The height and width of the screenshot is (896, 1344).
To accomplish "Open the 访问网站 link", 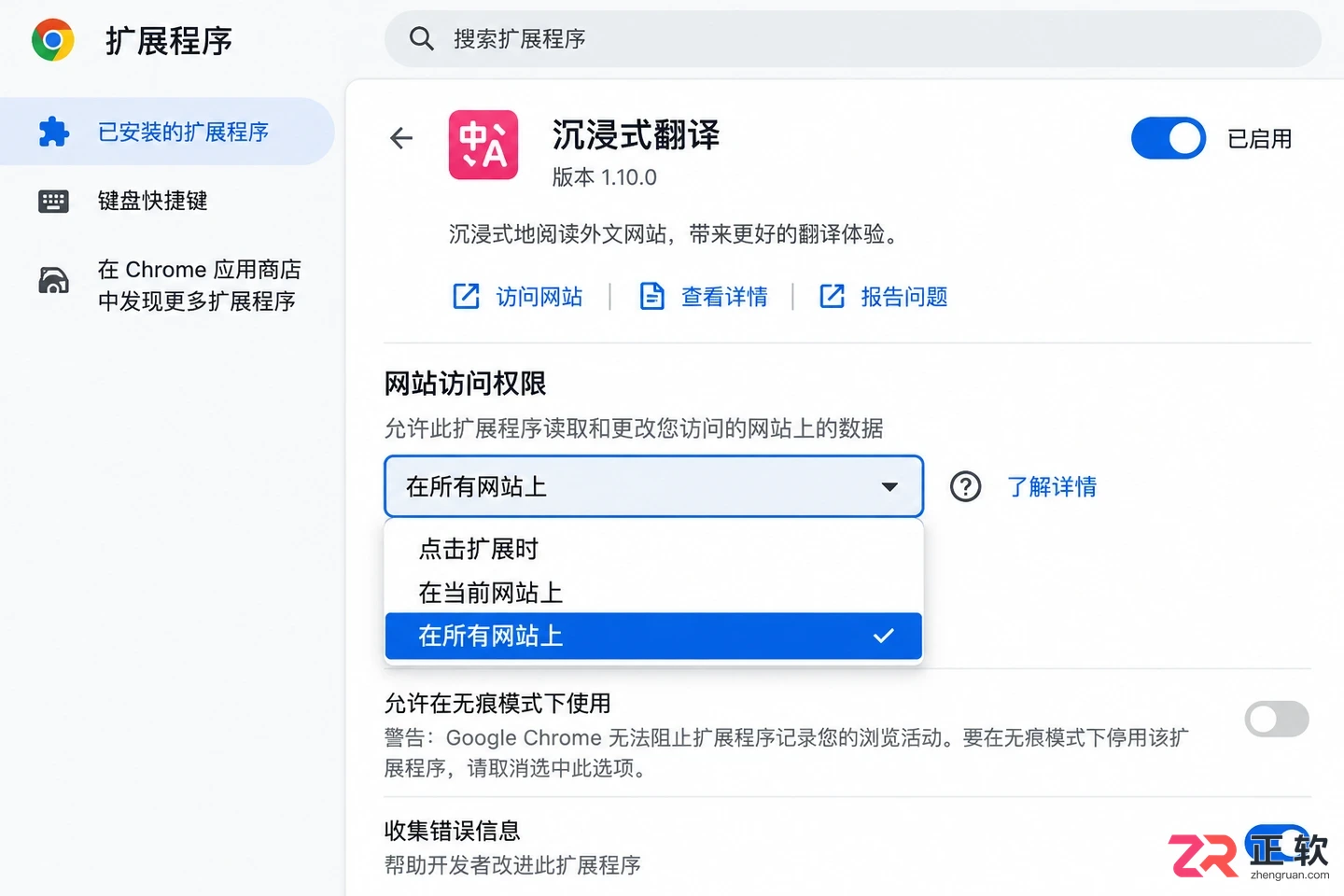I will tap(539, 297).
